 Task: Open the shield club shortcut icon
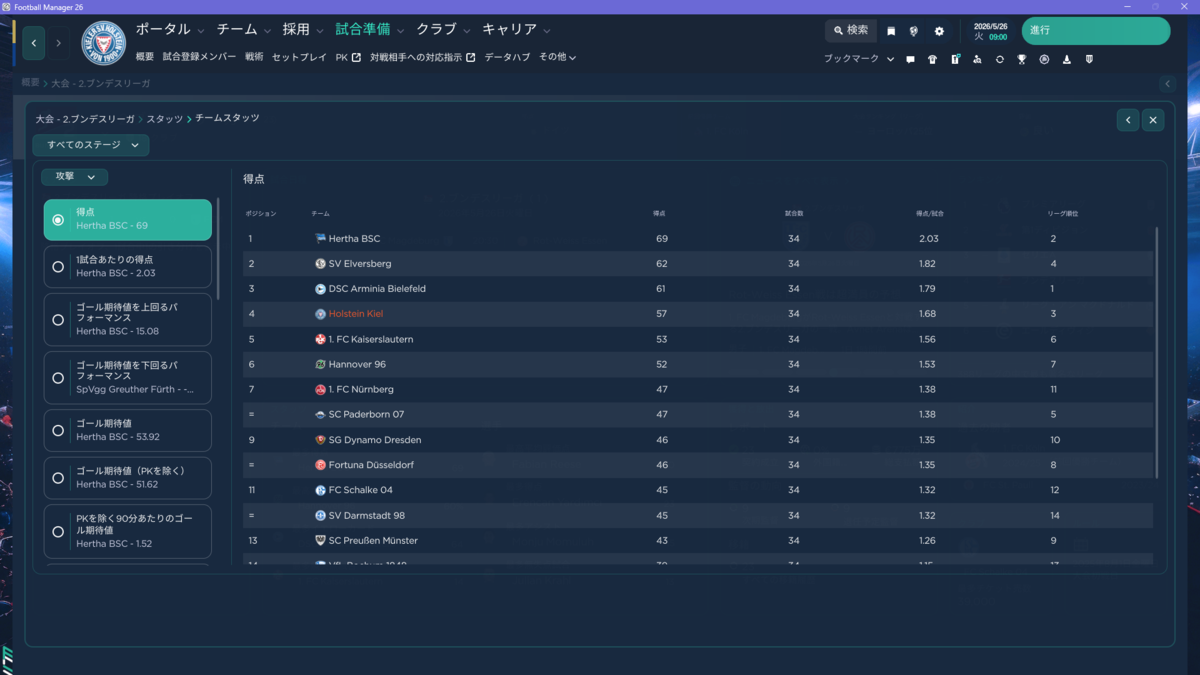pyautogui.click(x=1089, y=59)
